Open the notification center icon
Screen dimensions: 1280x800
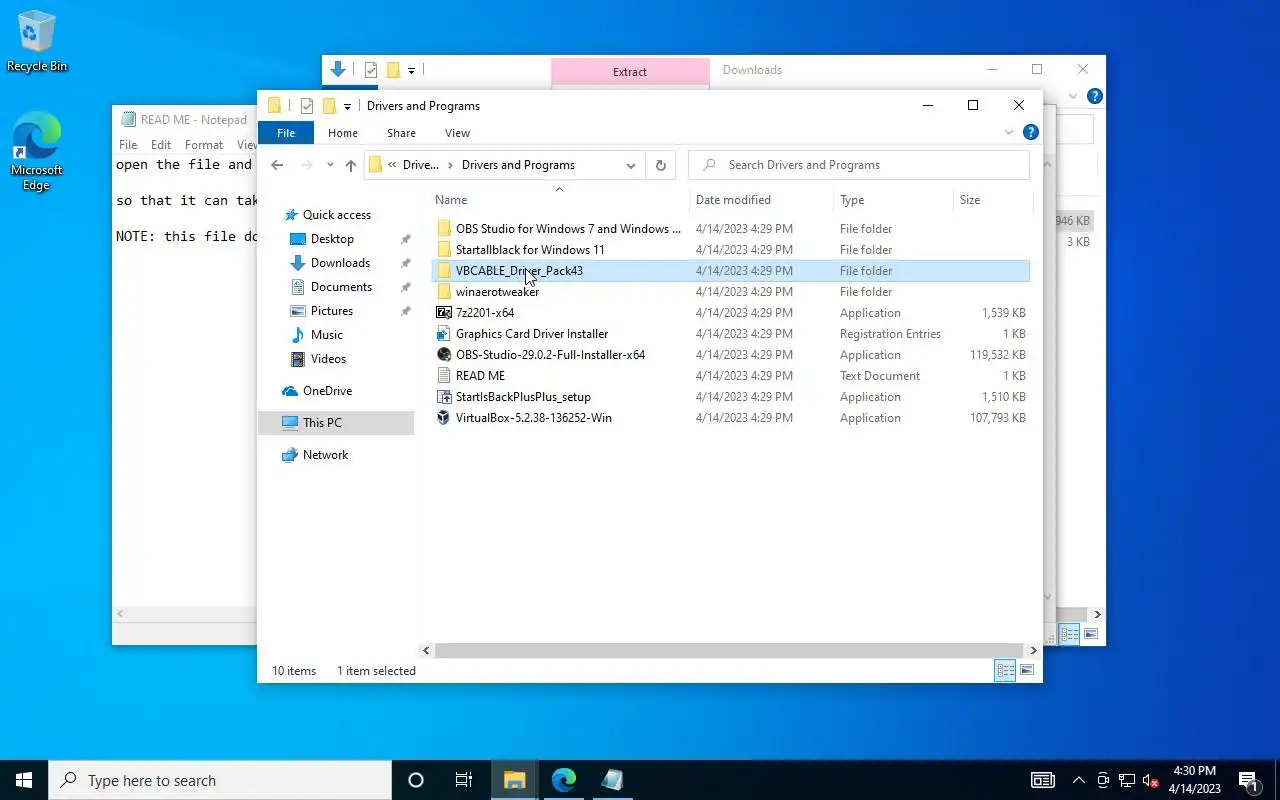pos(1247,780)
